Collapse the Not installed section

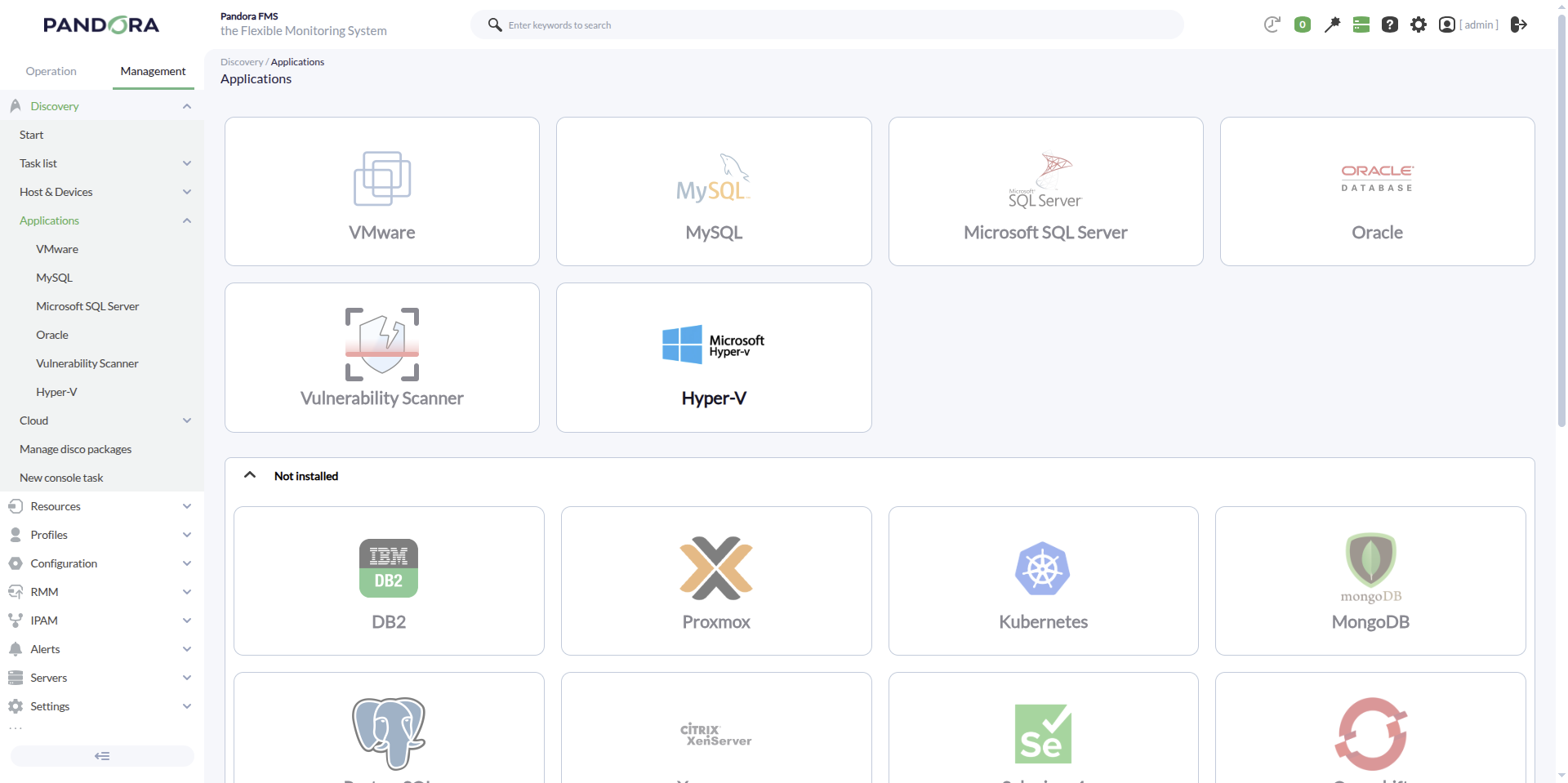point(250,475)
